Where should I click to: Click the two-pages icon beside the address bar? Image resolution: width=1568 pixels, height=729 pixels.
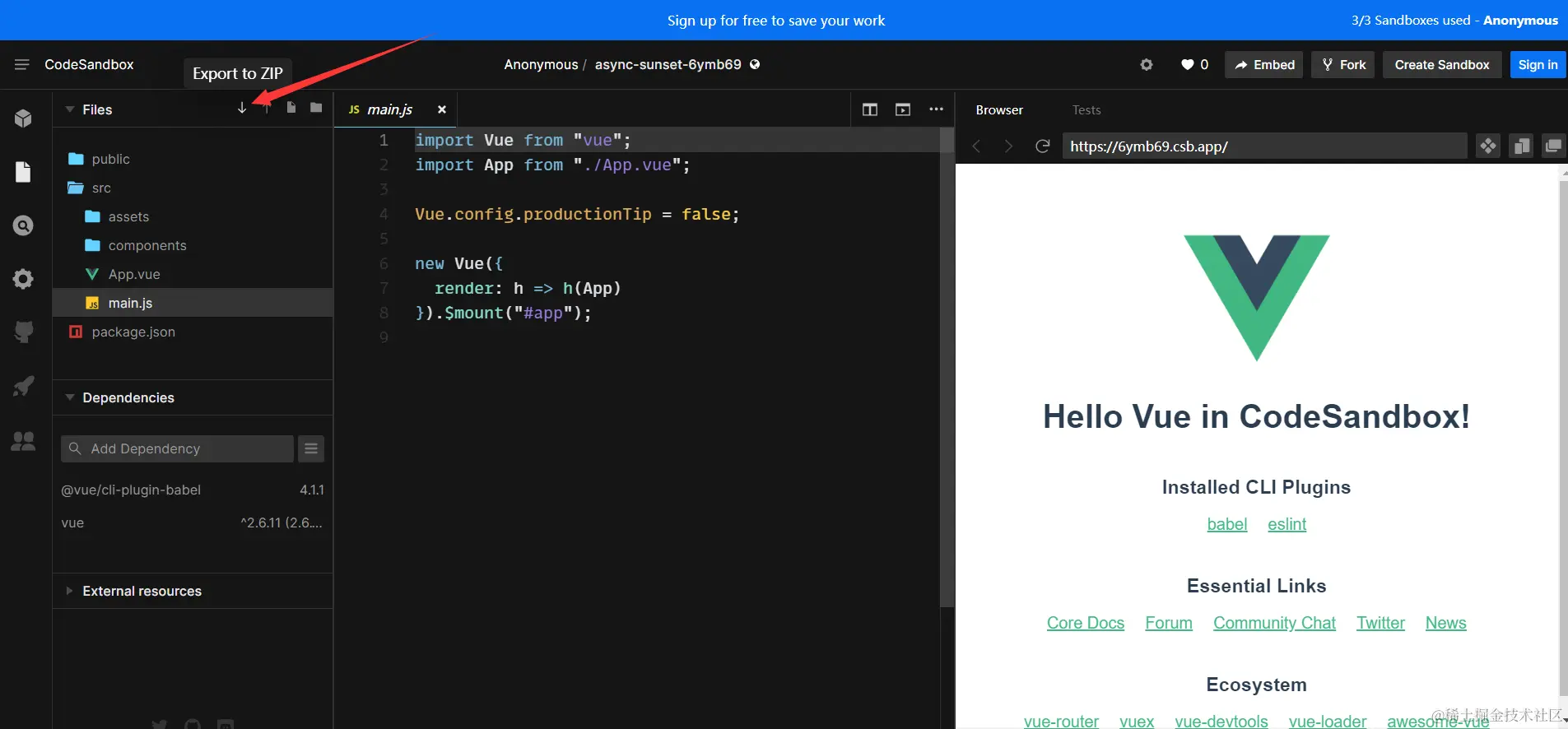point(1521,146)
